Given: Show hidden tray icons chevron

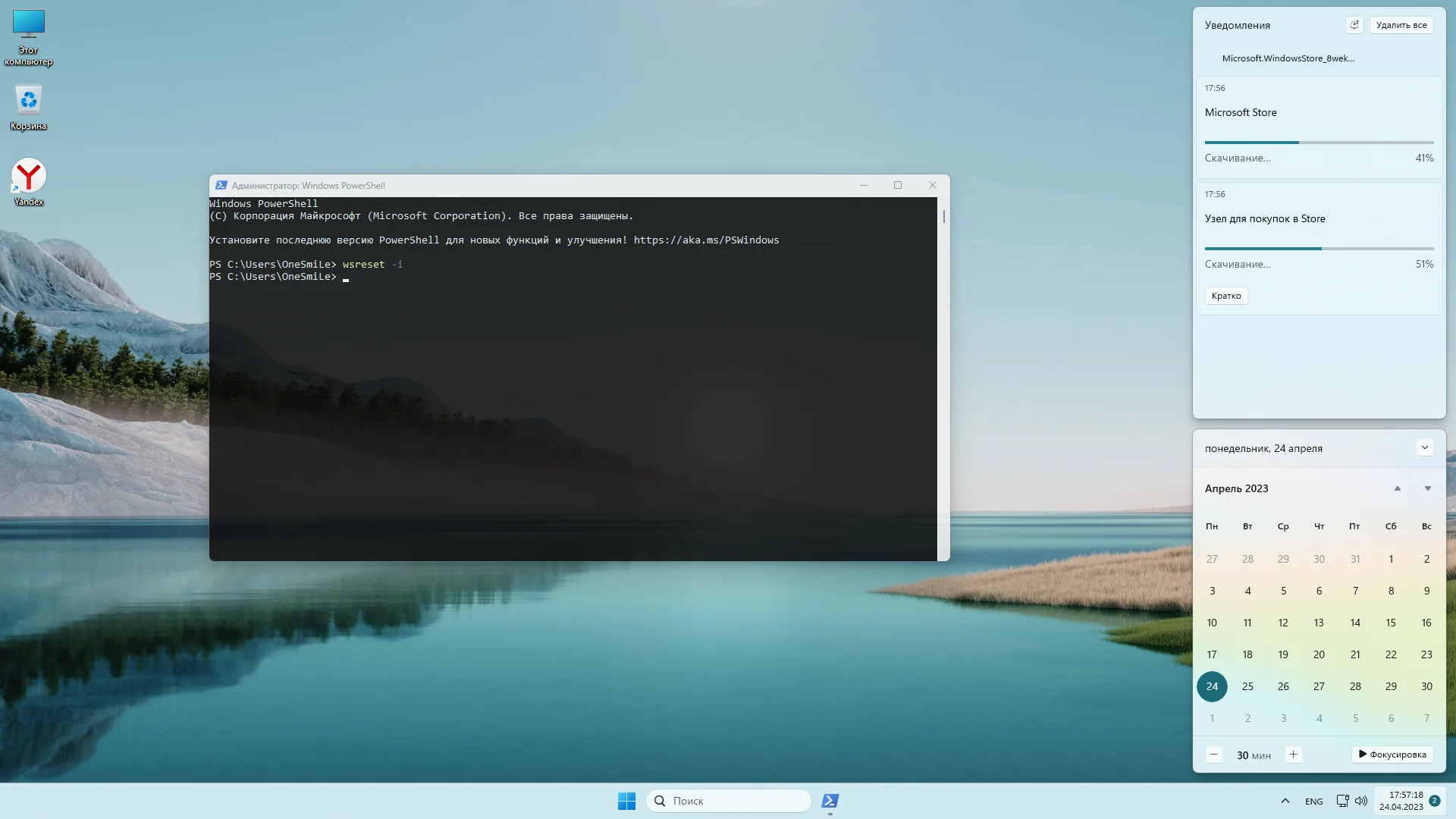Looking at the screenshot, I should click(1285, 801).
